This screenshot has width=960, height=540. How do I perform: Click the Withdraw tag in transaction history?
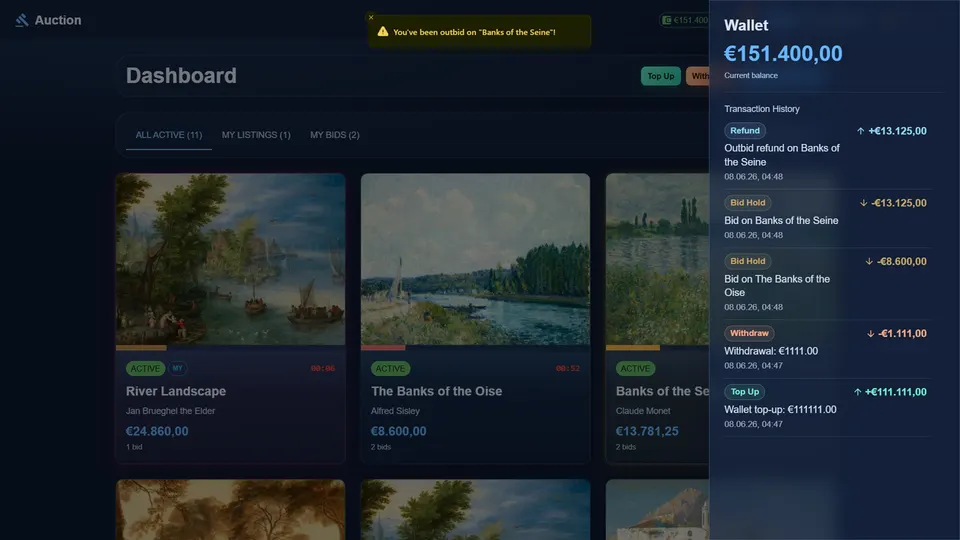coord(749,334)
